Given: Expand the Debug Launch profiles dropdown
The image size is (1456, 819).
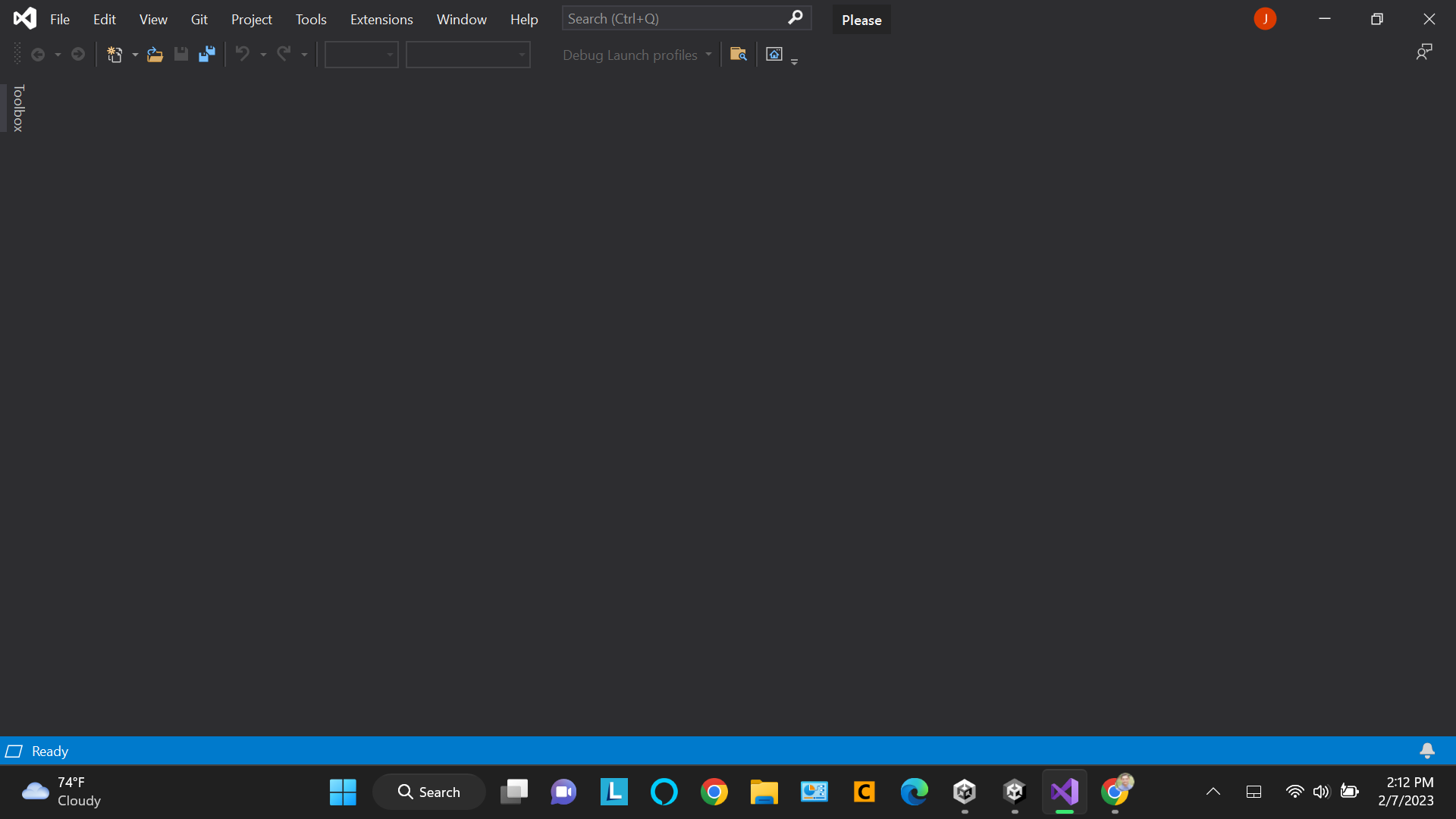Looking at the screenshot, I should (709, 54).
